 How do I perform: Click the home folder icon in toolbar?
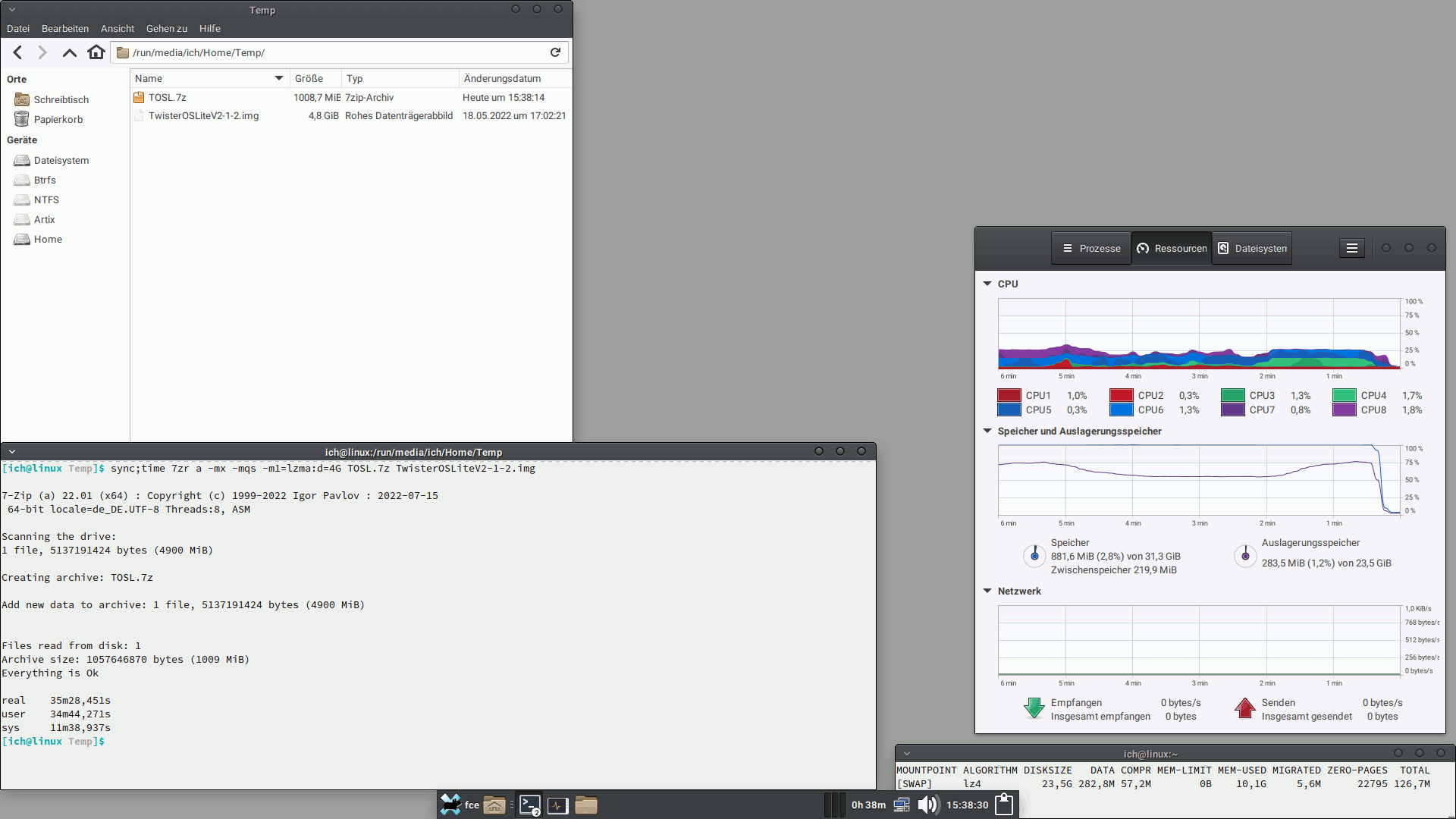[x=96, y=52]
